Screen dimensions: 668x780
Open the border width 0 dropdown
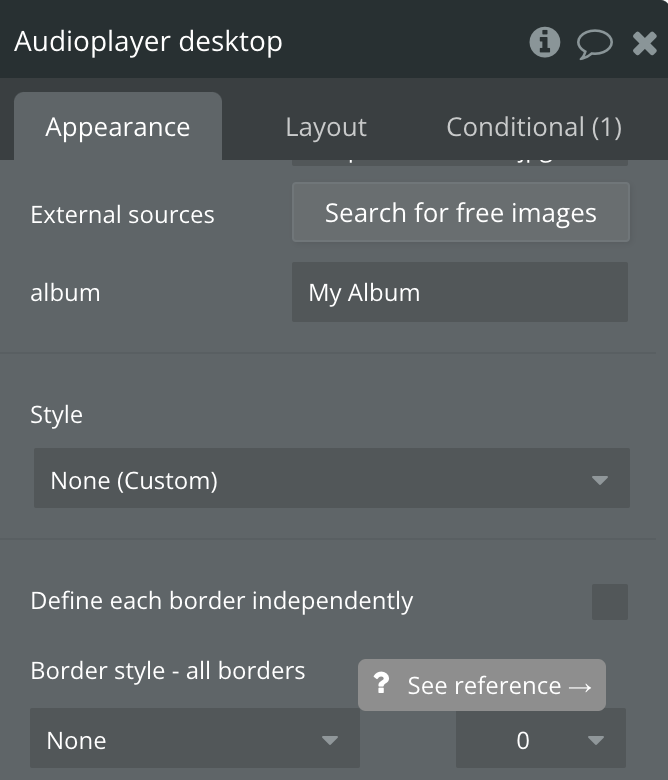(541, 738)
